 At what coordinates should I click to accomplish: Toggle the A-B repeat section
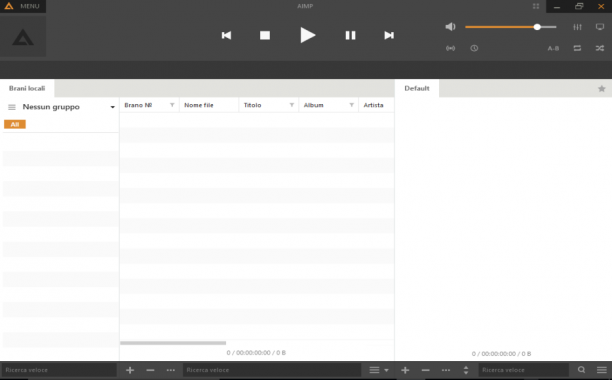tap(553, 48)
